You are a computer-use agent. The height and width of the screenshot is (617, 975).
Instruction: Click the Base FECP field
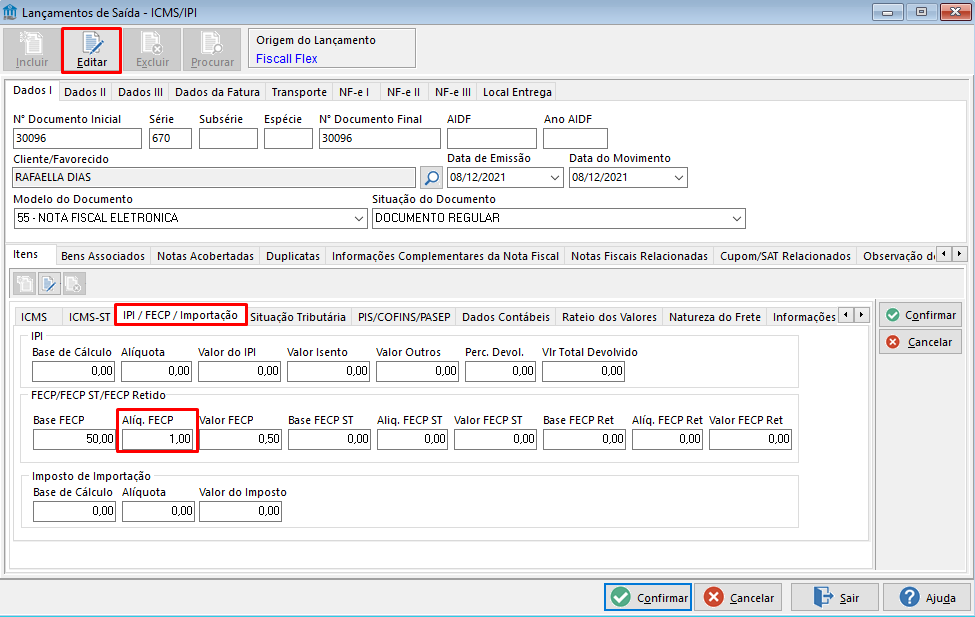point(74,439)
